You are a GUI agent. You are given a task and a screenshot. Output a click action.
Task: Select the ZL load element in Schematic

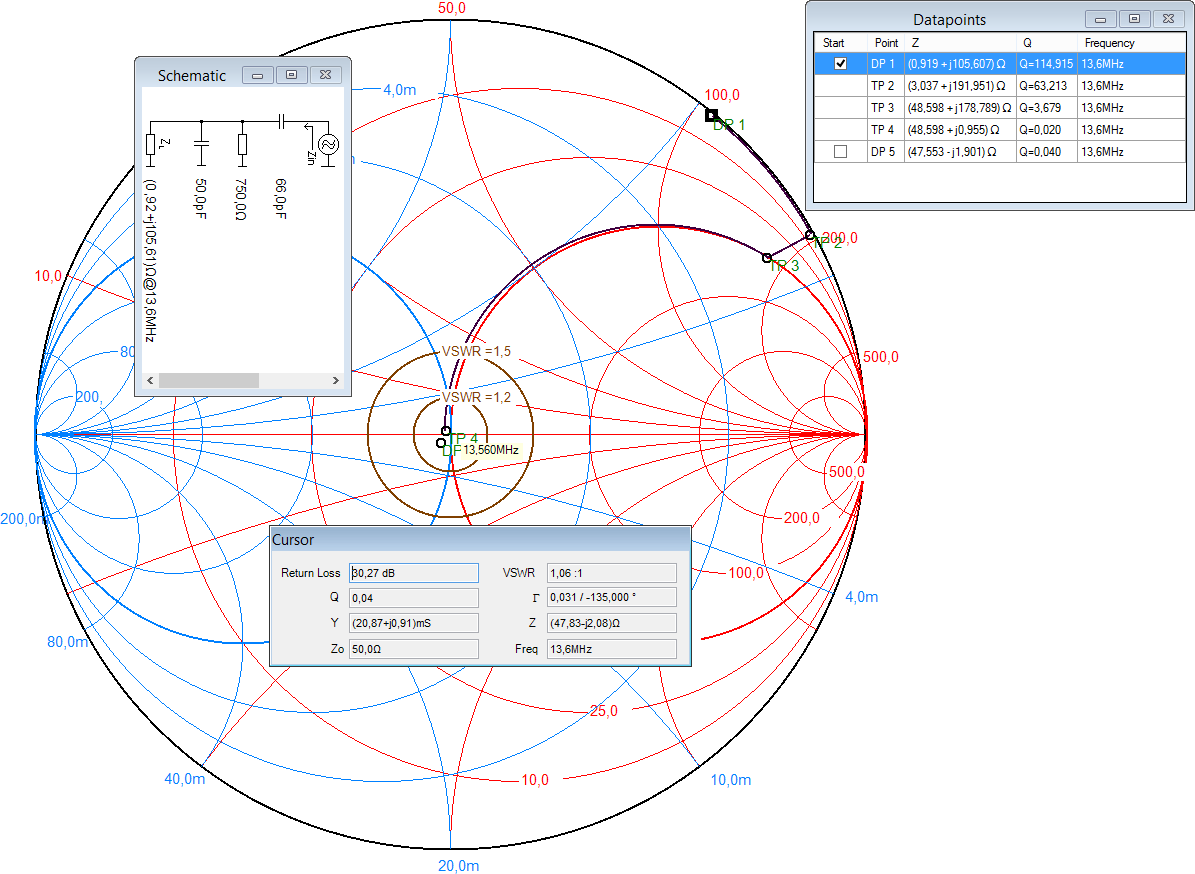(151, 145)
